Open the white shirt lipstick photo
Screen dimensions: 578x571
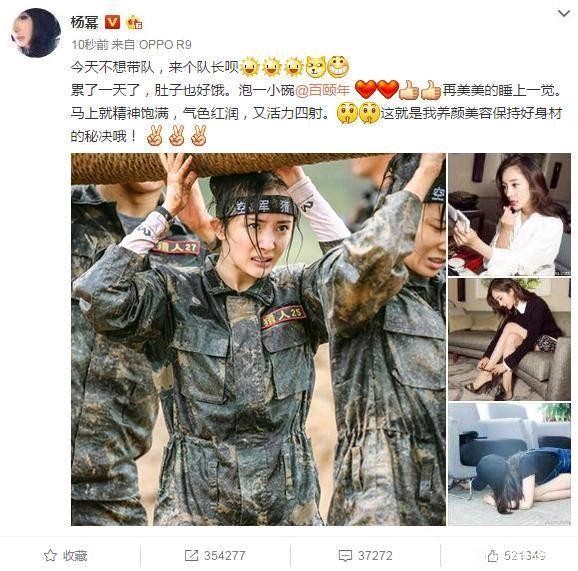[509, 215]
